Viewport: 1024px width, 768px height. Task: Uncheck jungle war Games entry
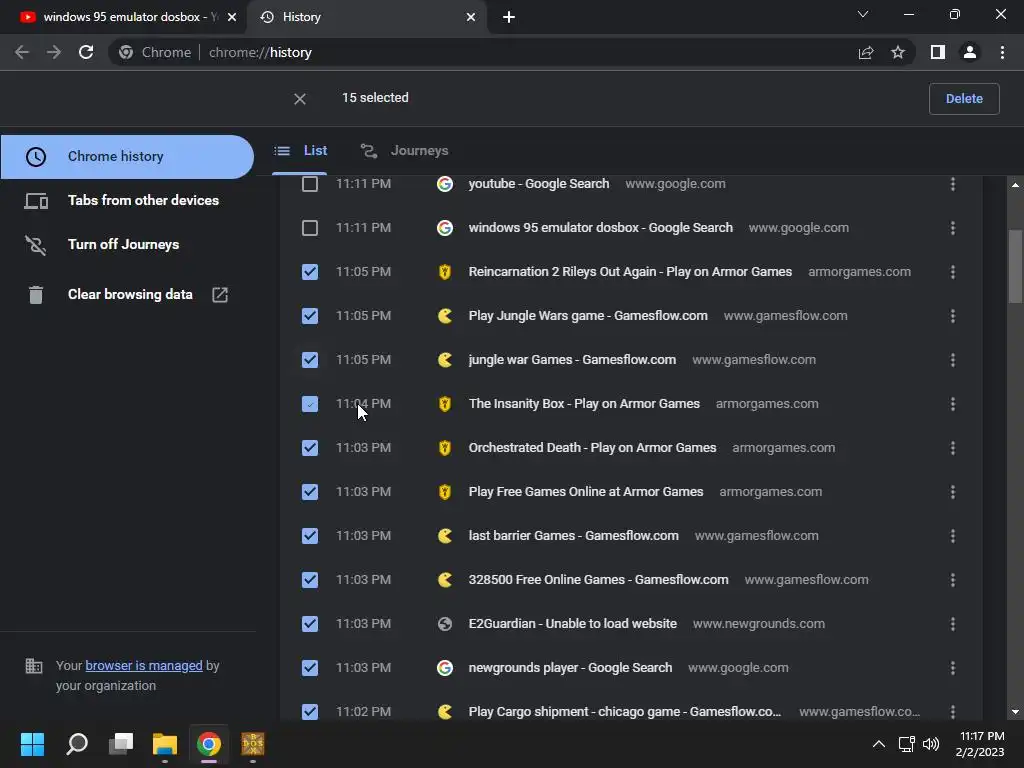coord(310,360)
